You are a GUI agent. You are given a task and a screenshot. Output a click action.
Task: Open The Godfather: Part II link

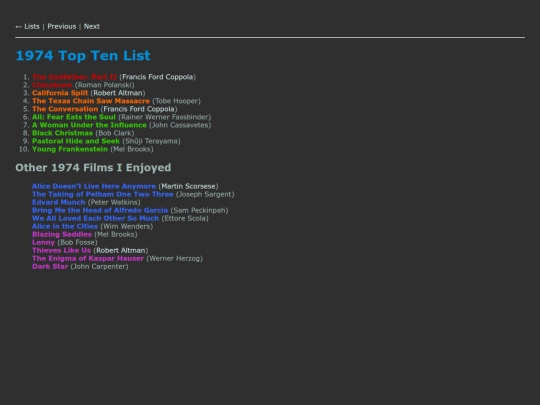(x=74, y=77)
